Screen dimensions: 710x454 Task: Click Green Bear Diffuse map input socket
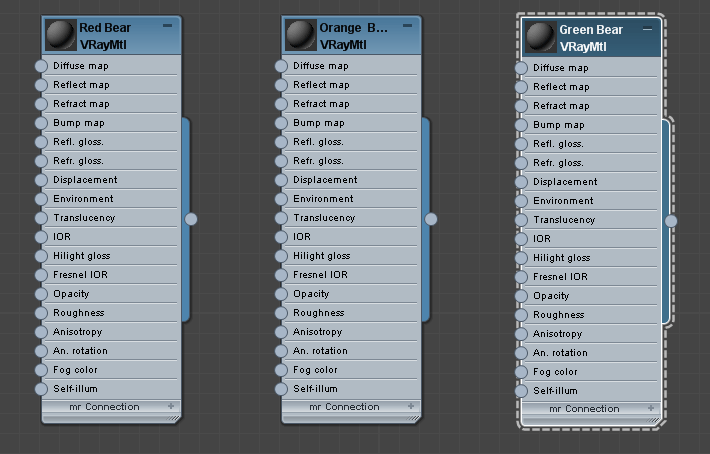(x=521, y=68)
